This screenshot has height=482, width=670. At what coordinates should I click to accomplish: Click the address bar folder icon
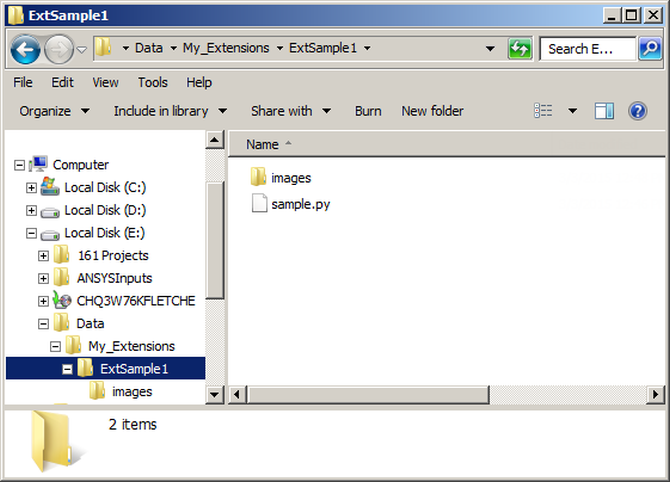pyautogui.click(x=103, y=47)
